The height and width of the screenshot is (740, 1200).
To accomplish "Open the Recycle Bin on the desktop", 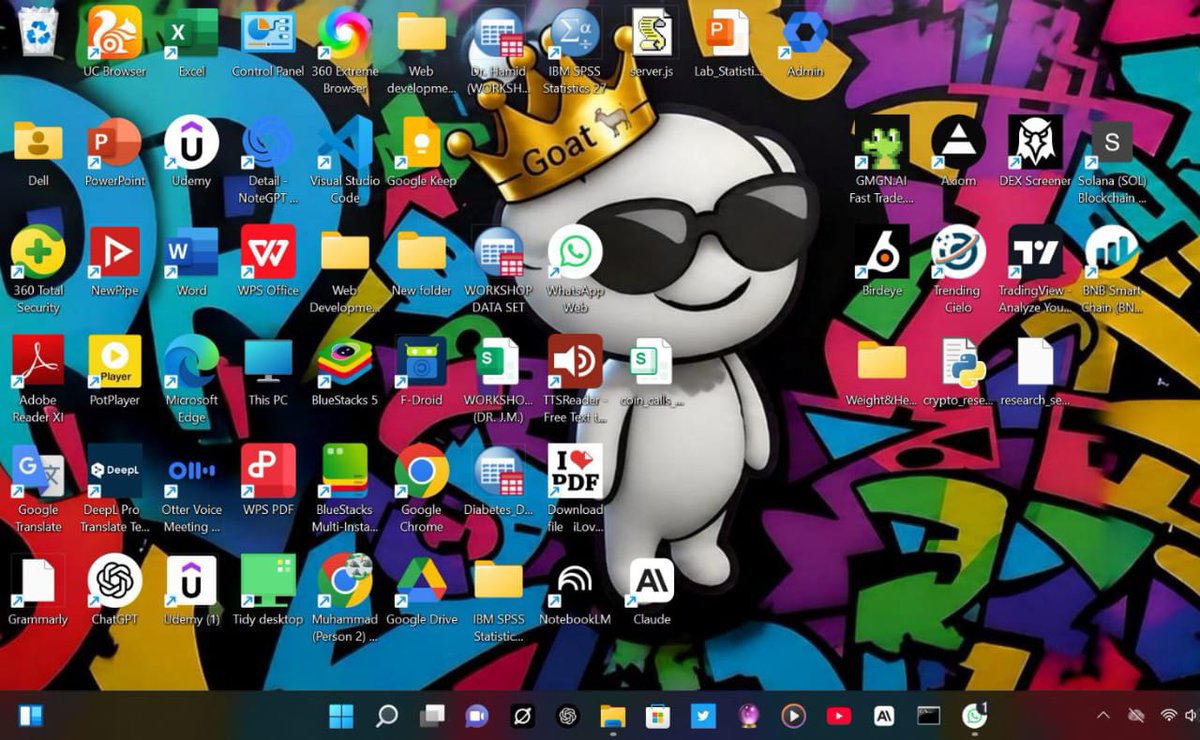I will 39,31.
